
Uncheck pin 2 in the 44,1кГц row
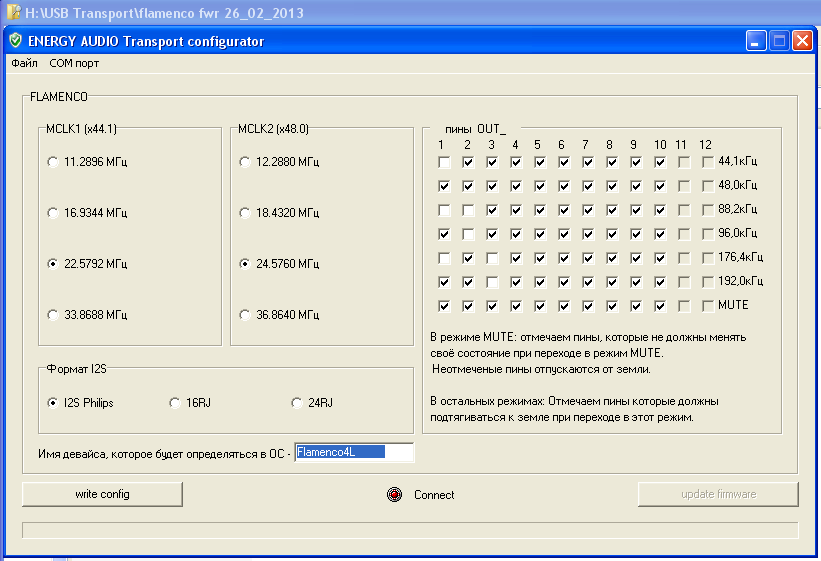tap(468, 162)
